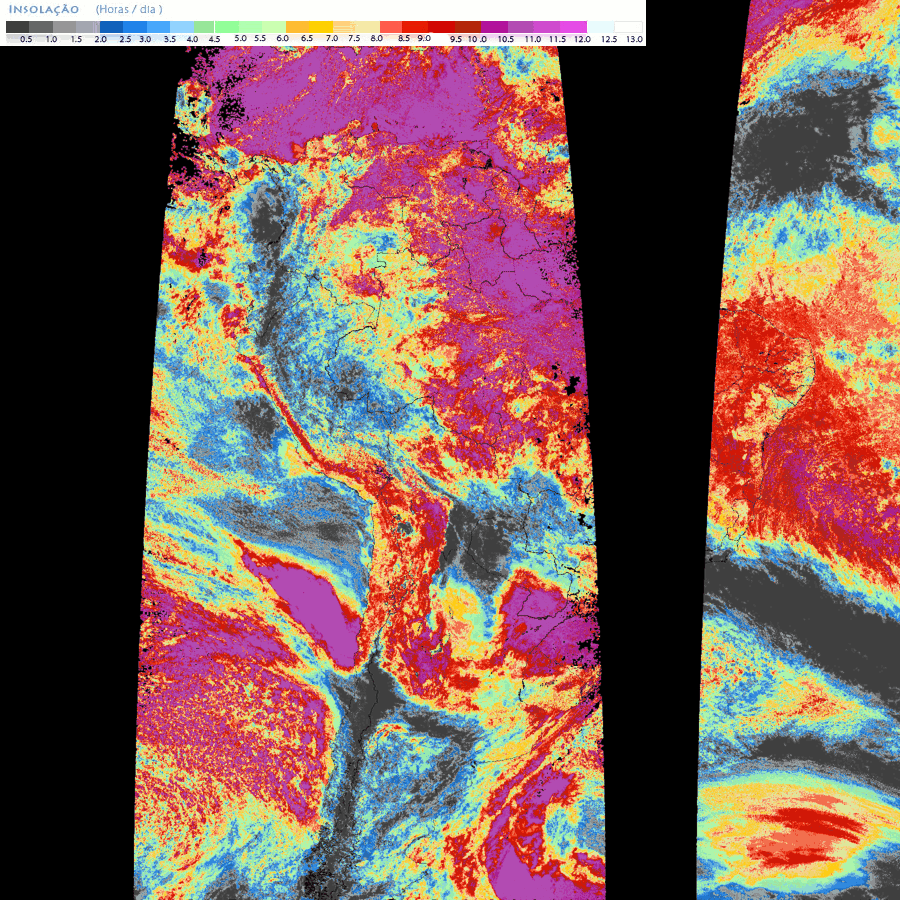This screenshot has height=900, width=900.
Task: Click the '0.5' legend value
Action: (26, 39)
